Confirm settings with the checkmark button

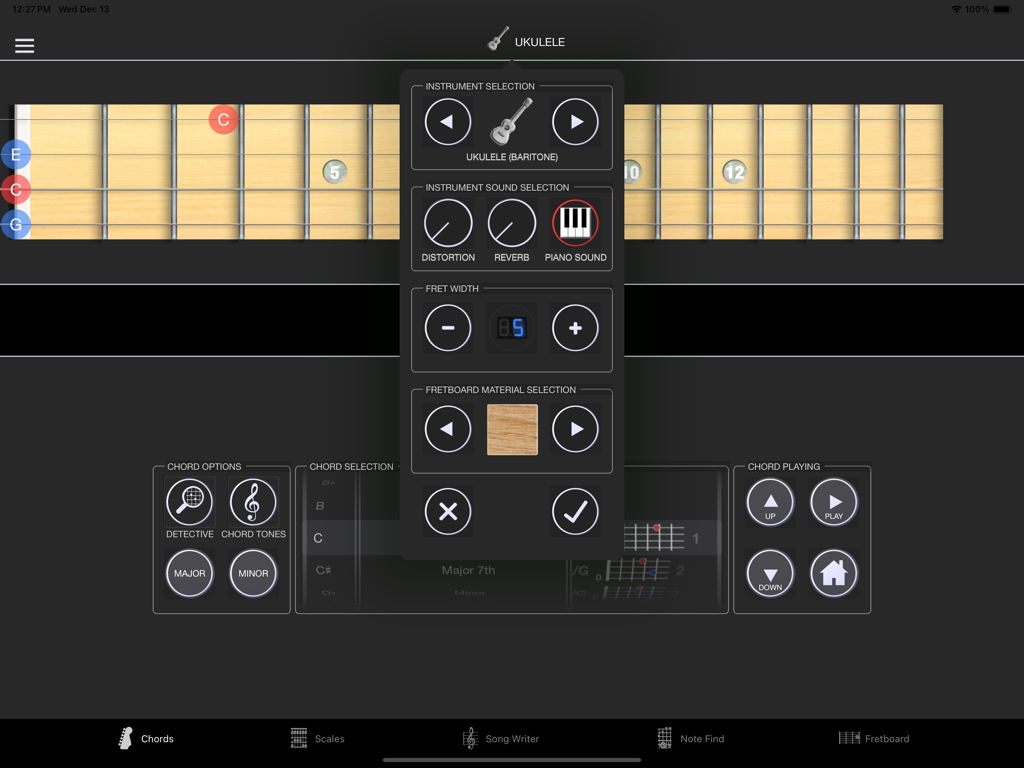(x=575, y=511)
